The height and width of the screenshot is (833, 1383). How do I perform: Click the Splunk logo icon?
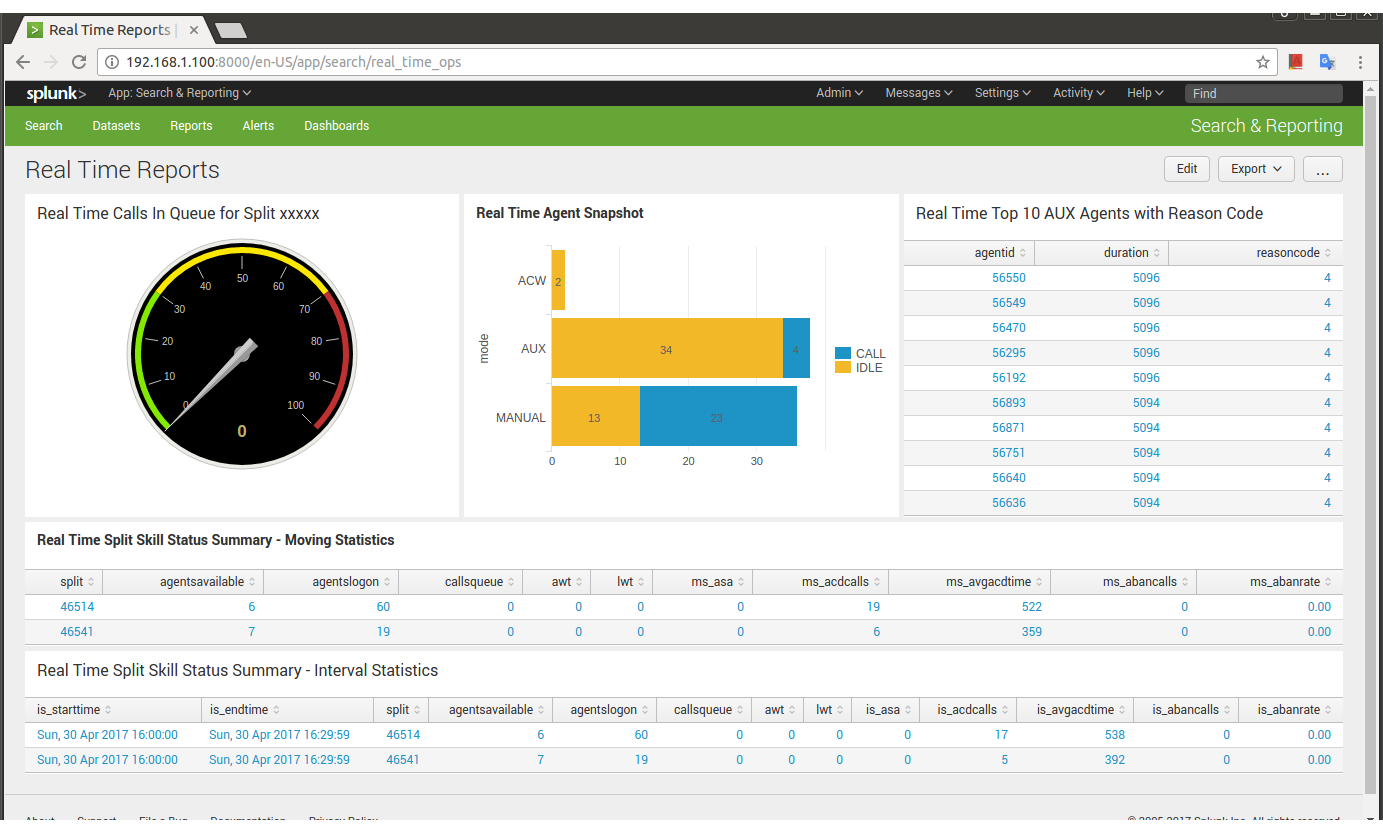pyautogui.click(x=56, y=93)
